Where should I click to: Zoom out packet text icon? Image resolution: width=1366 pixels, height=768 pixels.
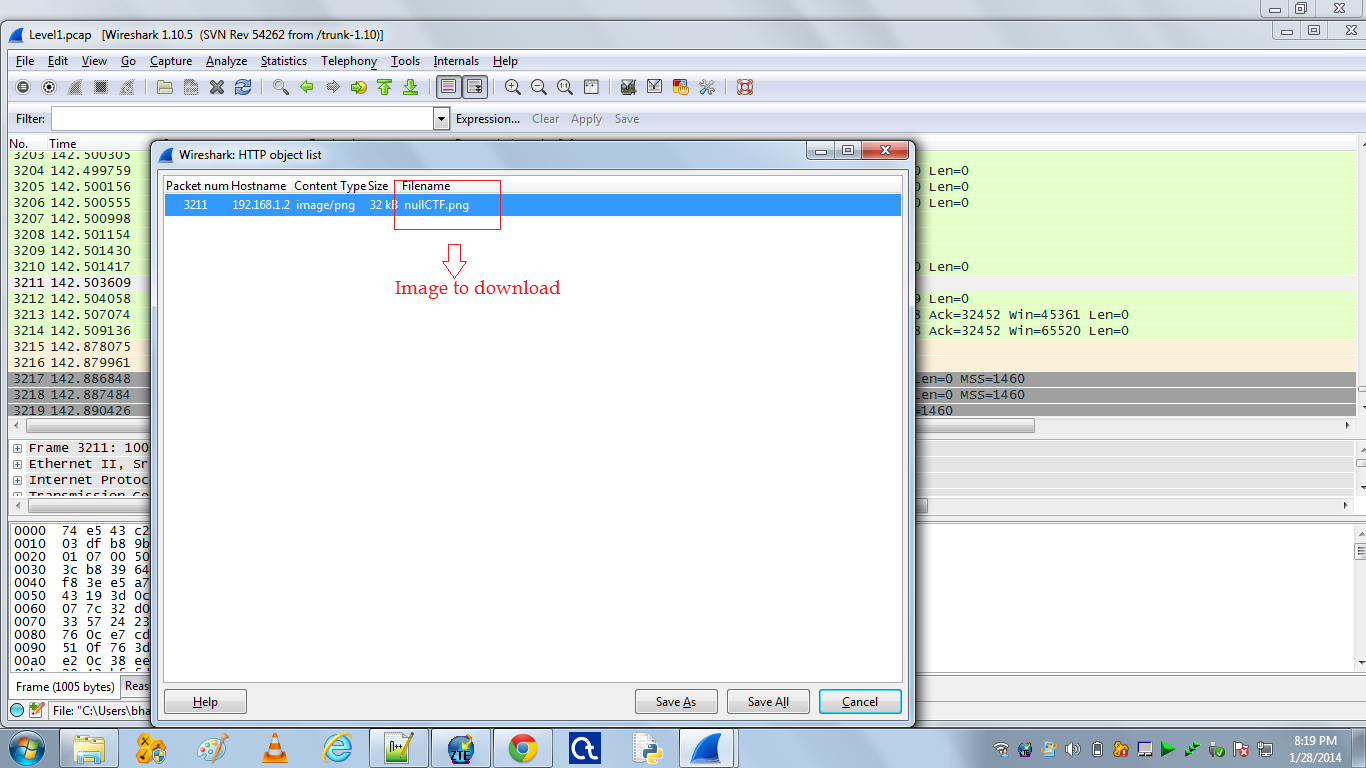click(539, 87)
